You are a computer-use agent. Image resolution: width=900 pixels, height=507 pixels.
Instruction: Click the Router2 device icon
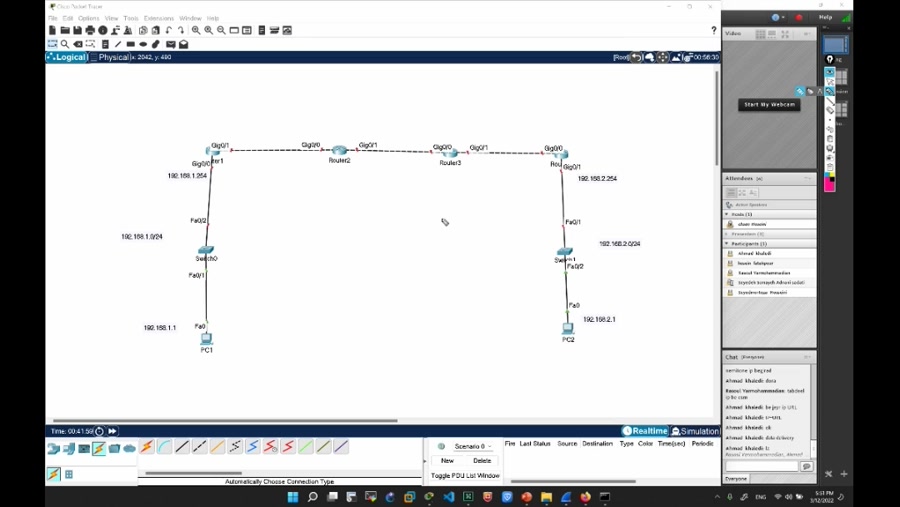coord(339,150)
